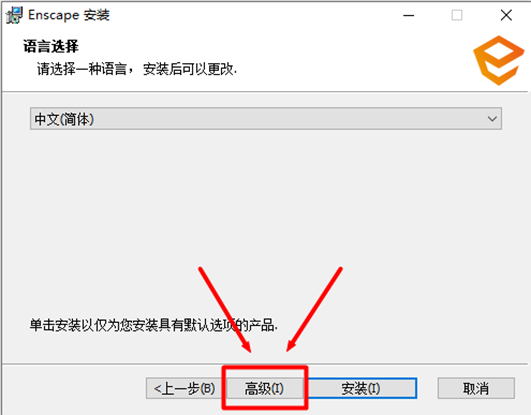Click the 语言选择 heading text
Screen dimensions: 531x415
(51, 46)
